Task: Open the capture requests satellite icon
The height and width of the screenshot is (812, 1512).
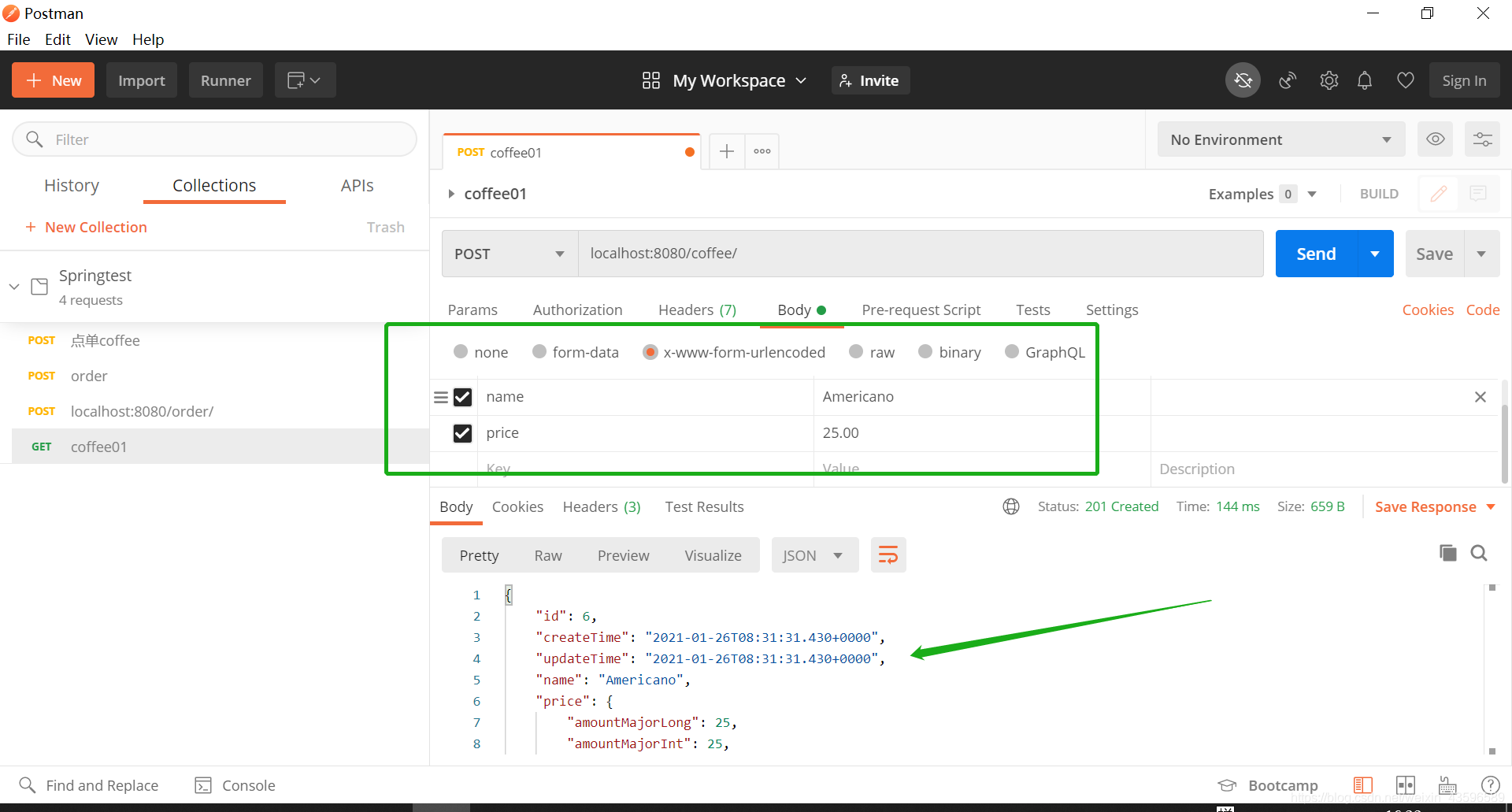Action: tap(1288, 80)
